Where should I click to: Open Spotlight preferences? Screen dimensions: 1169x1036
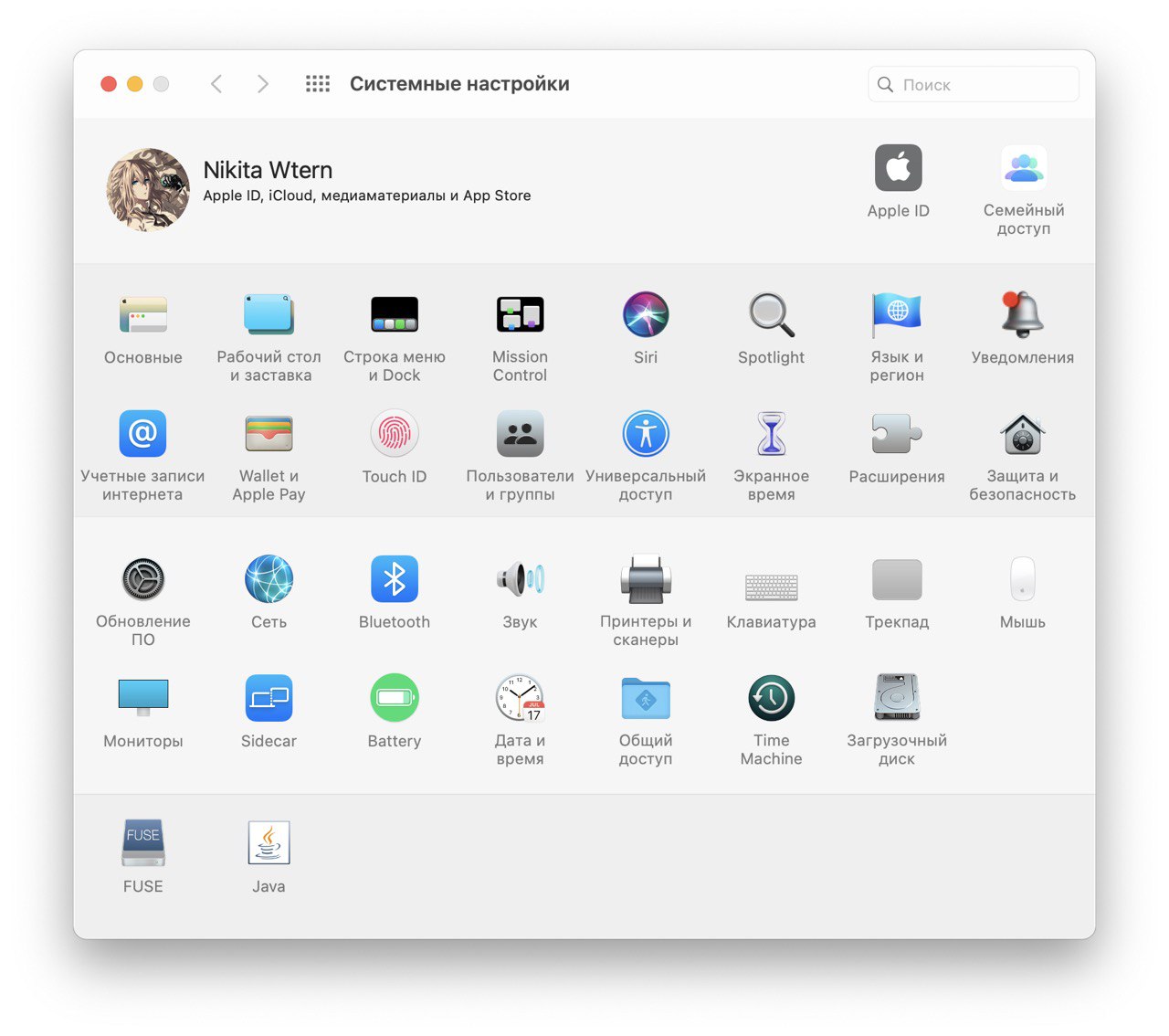click(x=772, y=315)
